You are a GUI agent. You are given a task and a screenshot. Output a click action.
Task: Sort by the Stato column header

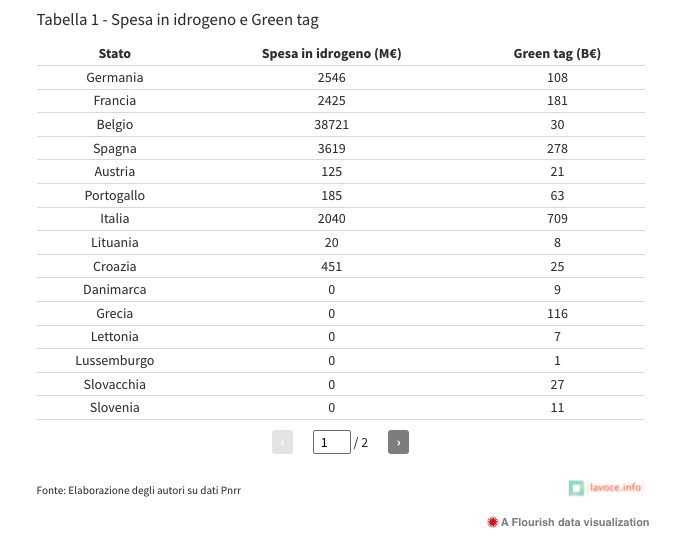tap(115, 54)
